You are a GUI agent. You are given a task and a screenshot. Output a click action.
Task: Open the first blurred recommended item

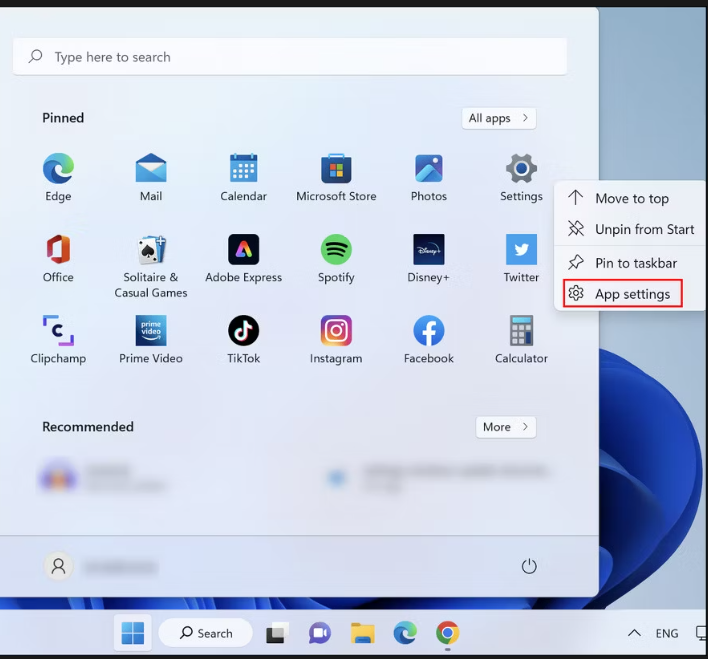(104, 477)
